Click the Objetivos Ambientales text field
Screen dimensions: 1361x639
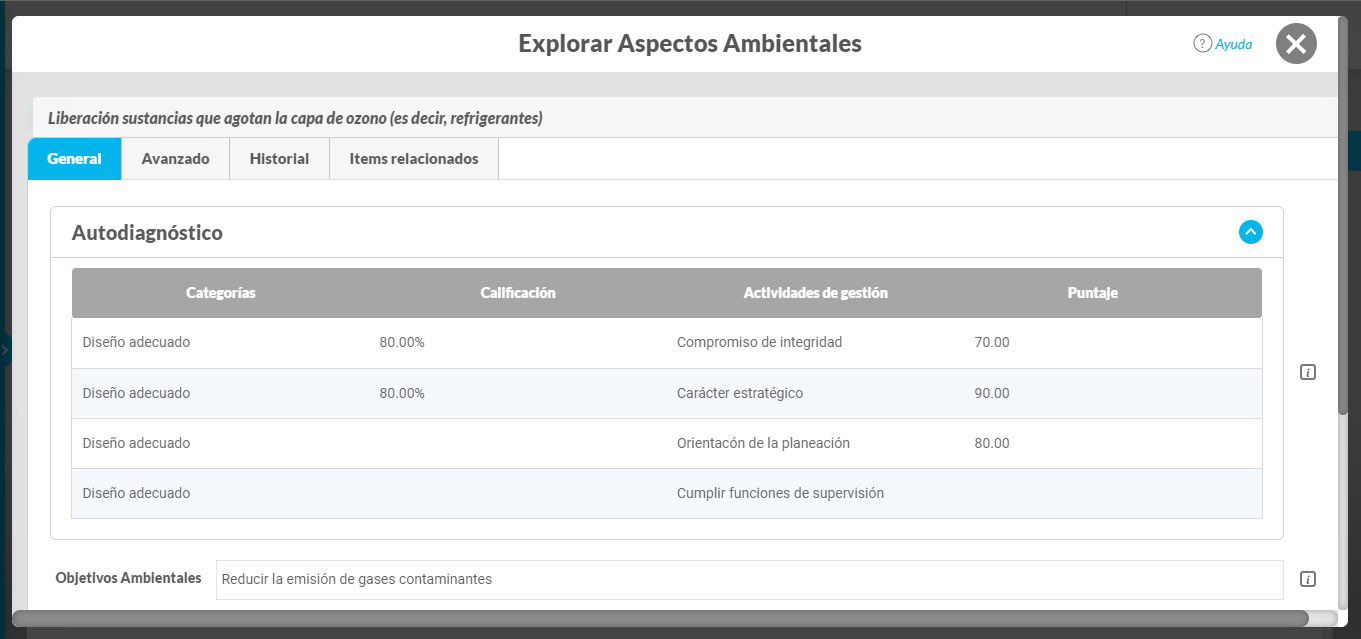click(x=749, y=579)
